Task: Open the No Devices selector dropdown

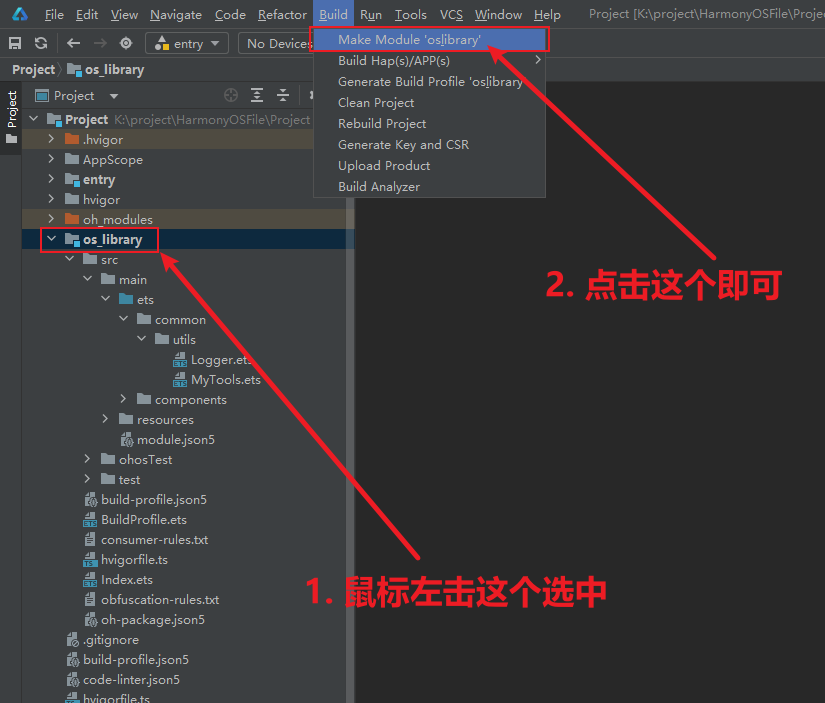Action: tap(276, 43)
